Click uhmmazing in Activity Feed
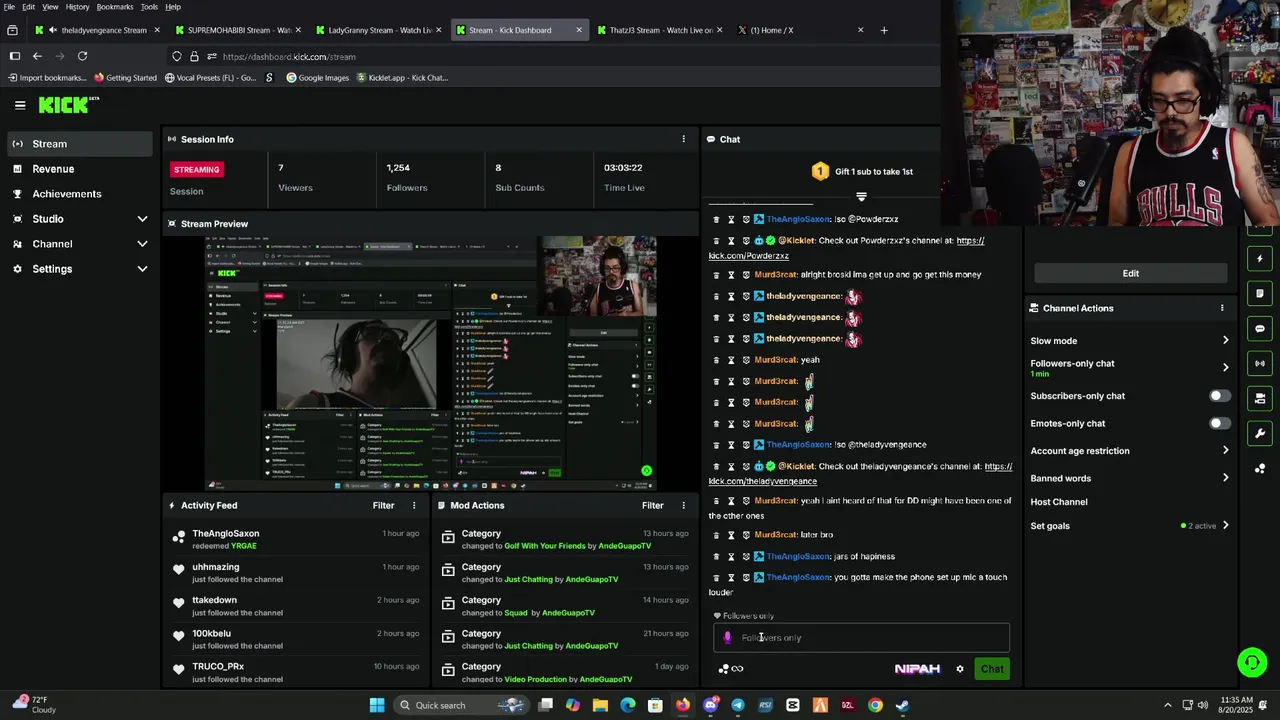 [x=216, y=567]
